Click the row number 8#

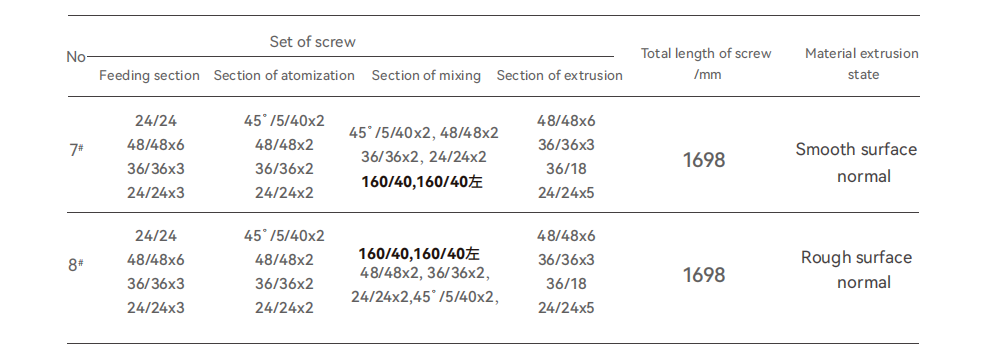tap(76, 265)
